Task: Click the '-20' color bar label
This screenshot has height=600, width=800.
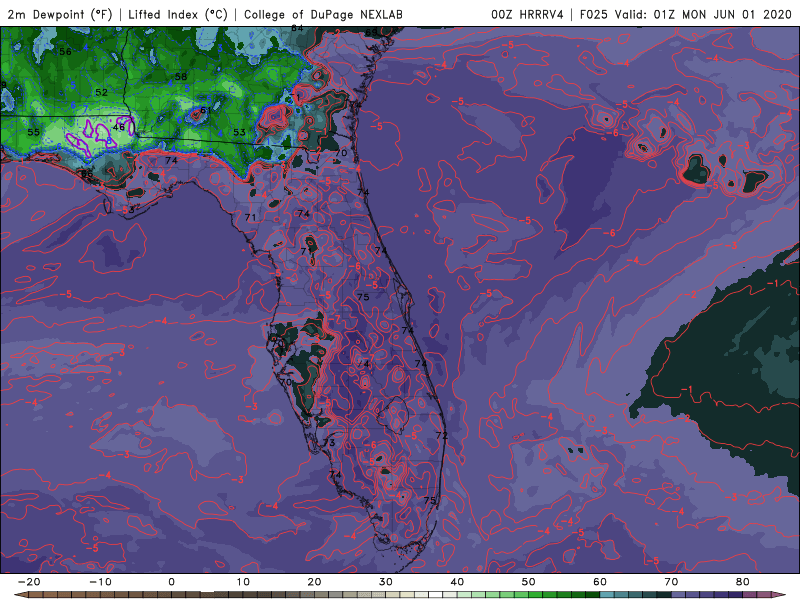Action: 29,582
